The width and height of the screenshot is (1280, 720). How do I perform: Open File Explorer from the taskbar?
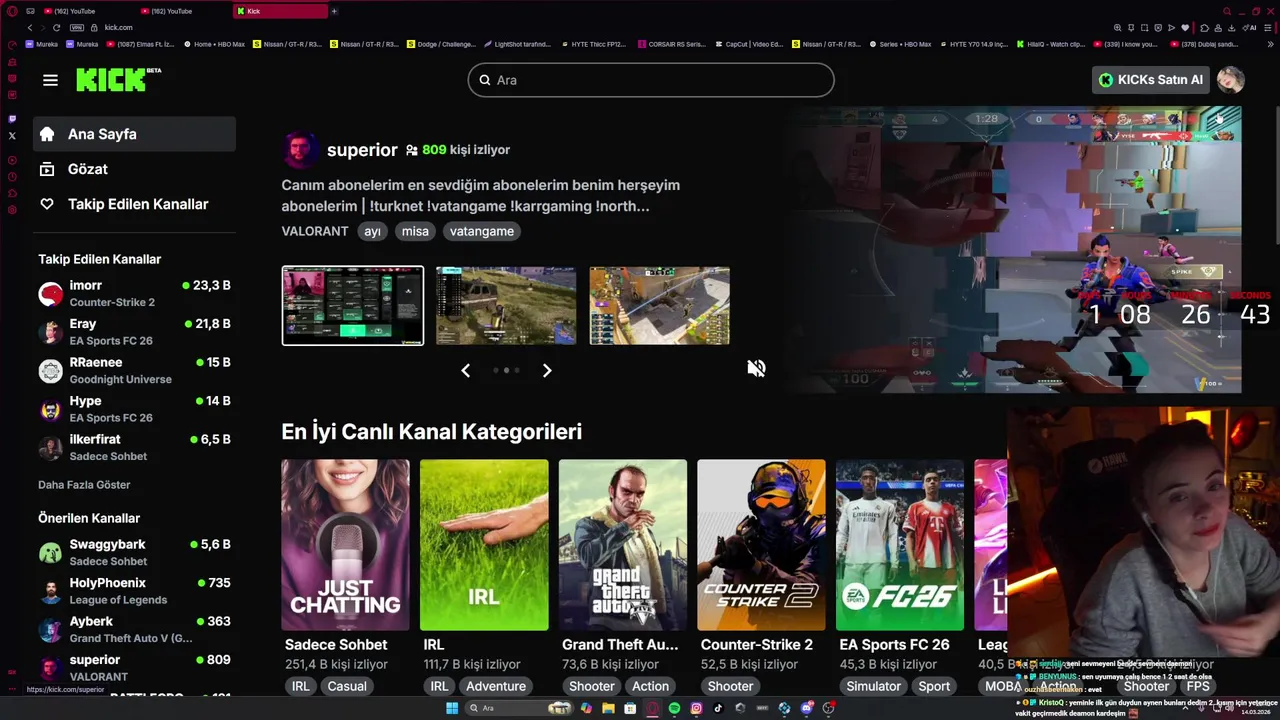pyautogui.click(x=608, y=708)
